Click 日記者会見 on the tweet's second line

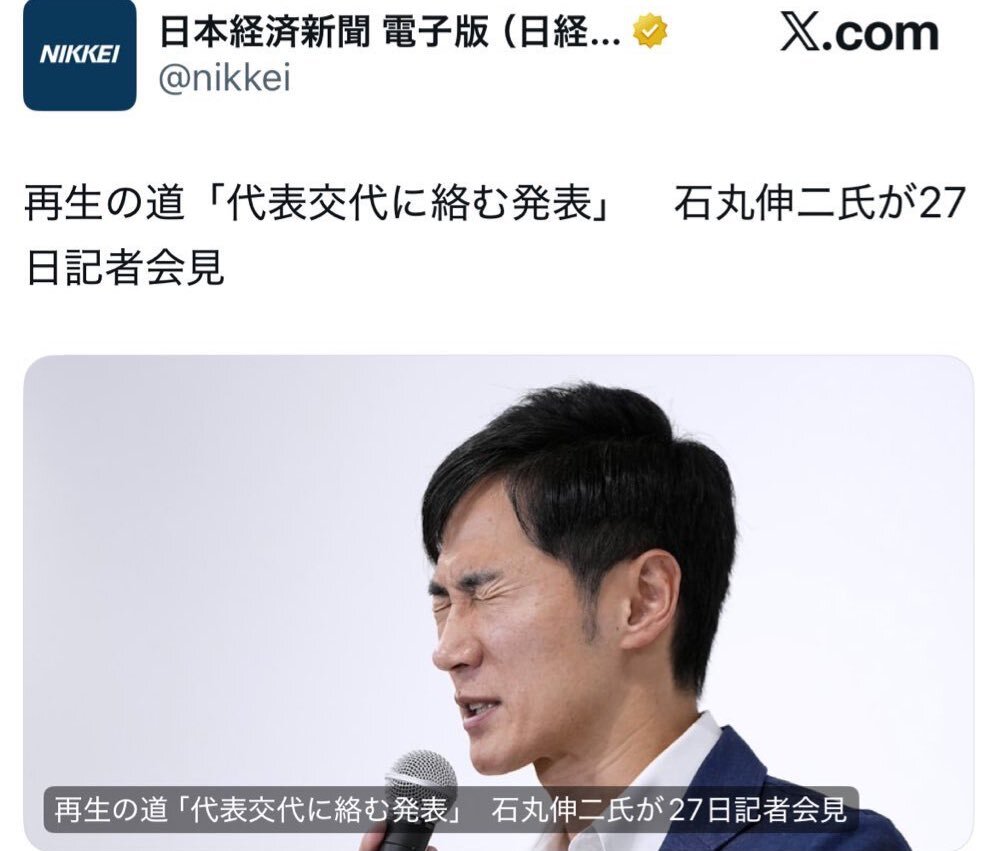point(125,268)
